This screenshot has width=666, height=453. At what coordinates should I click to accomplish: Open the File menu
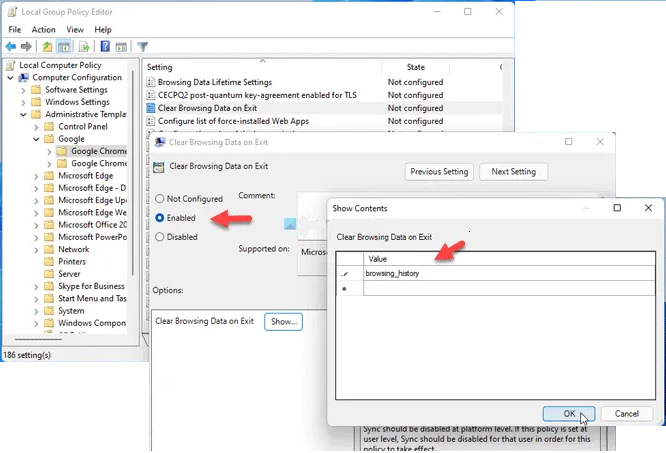tap(14, 30)
